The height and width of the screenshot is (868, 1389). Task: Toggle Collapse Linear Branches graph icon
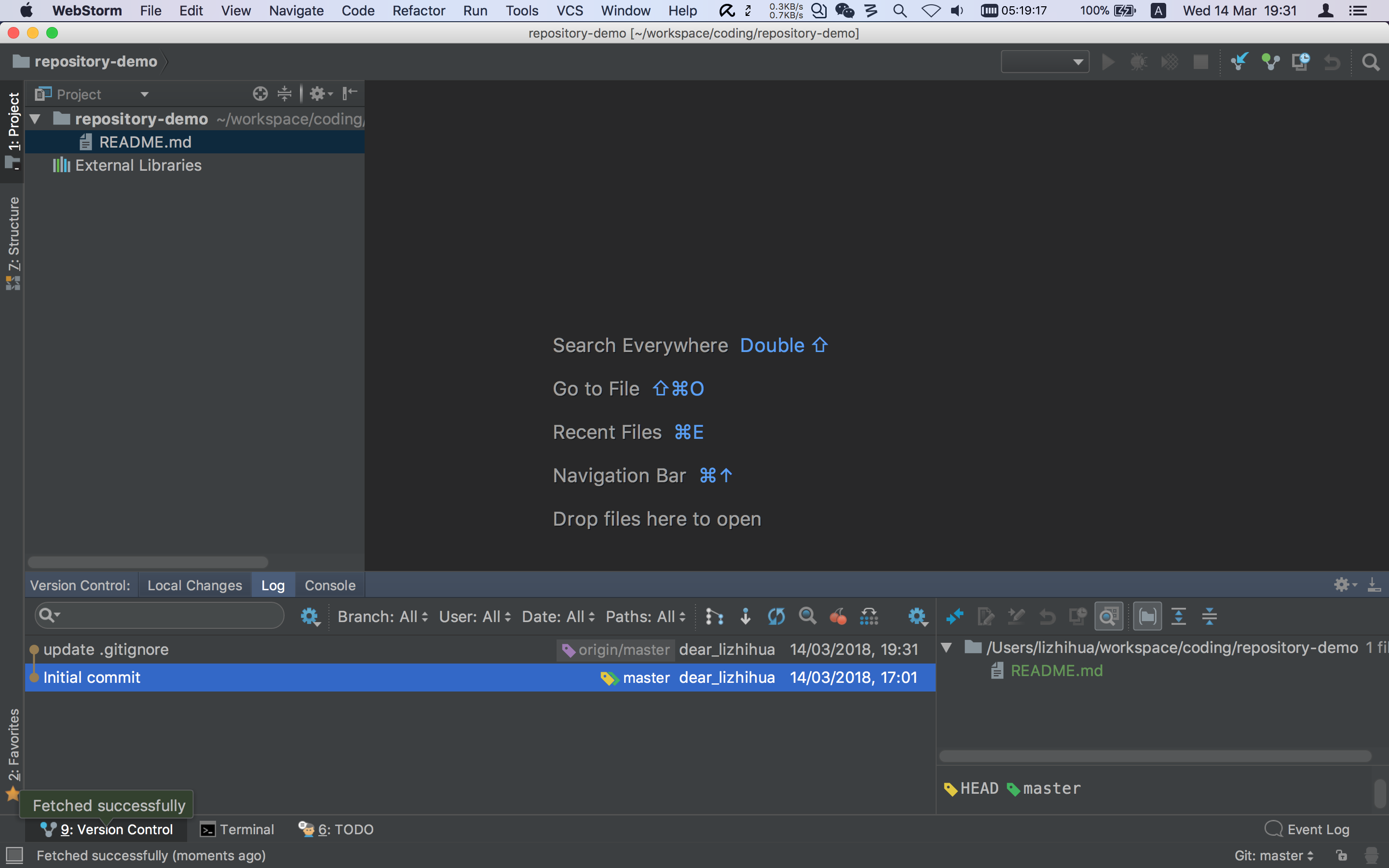pos(714,617)
